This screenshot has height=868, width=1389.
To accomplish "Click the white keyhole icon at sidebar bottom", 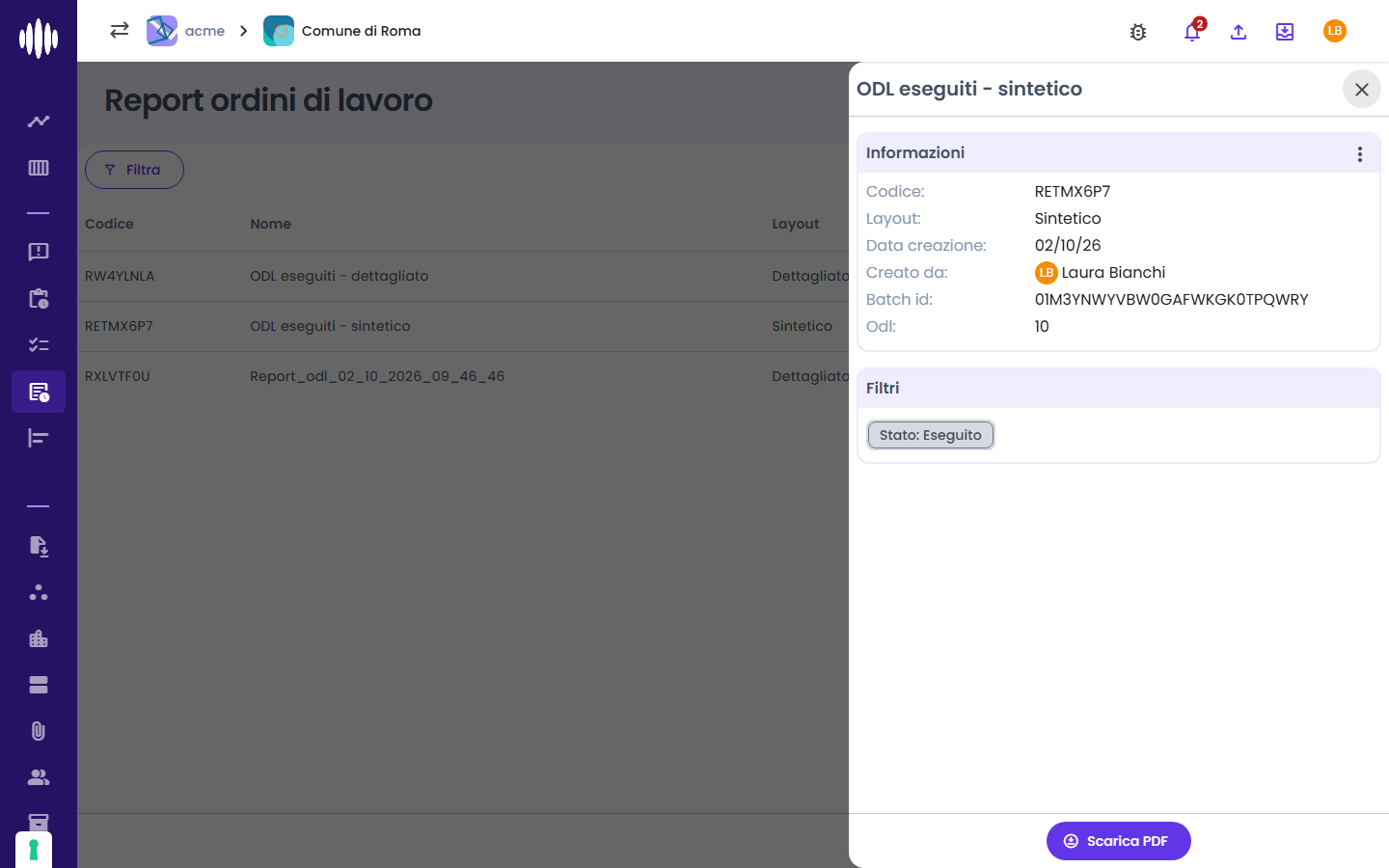I will click(34, 850).
